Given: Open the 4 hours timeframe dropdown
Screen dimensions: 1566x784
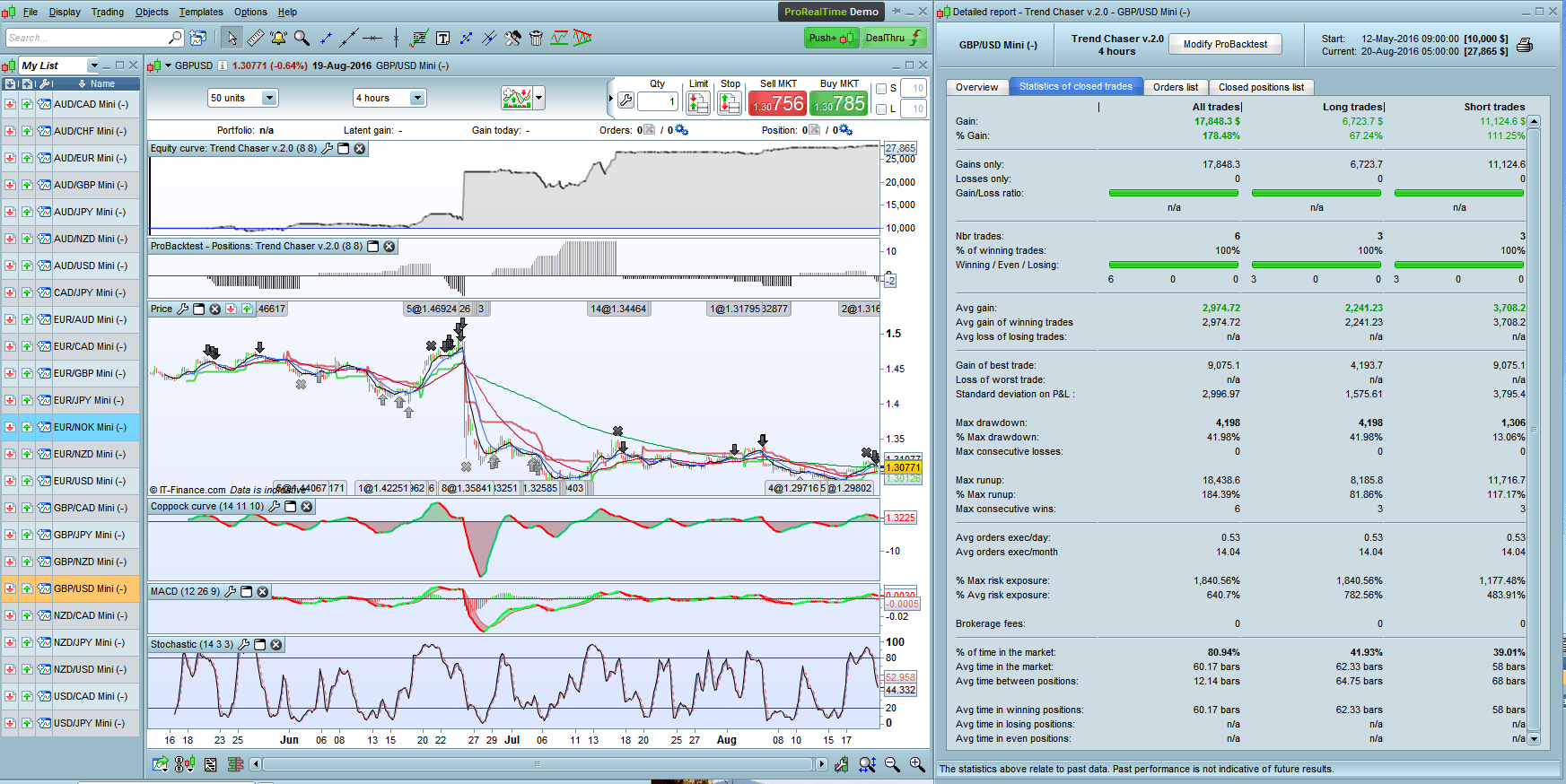Looking at the screenshot, I should [416, 99].
